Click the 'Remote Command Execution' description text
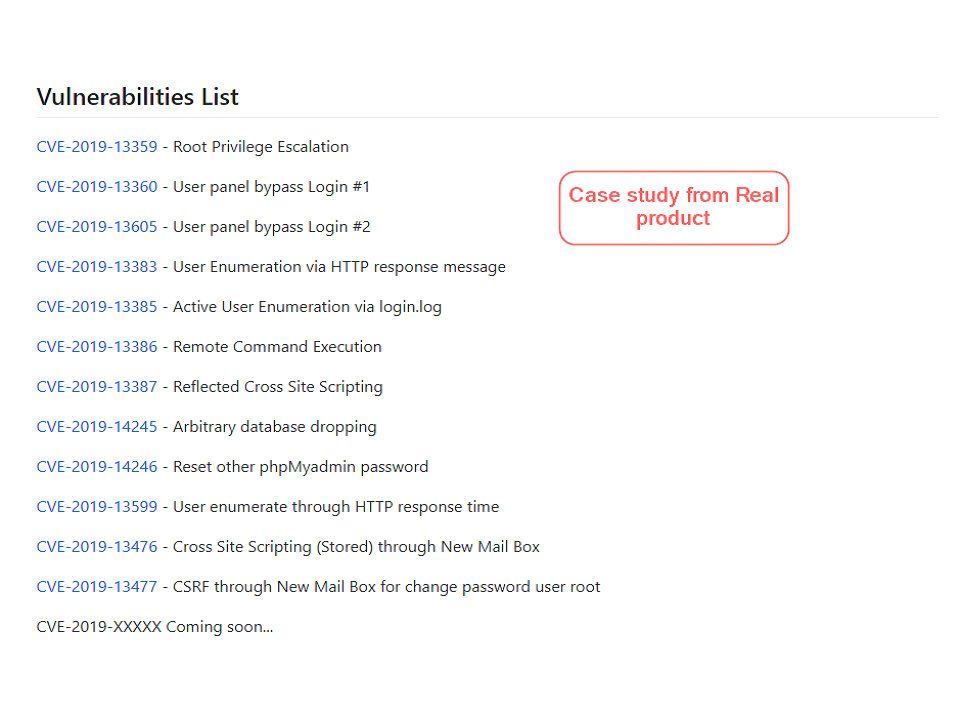 pos(277,347)
